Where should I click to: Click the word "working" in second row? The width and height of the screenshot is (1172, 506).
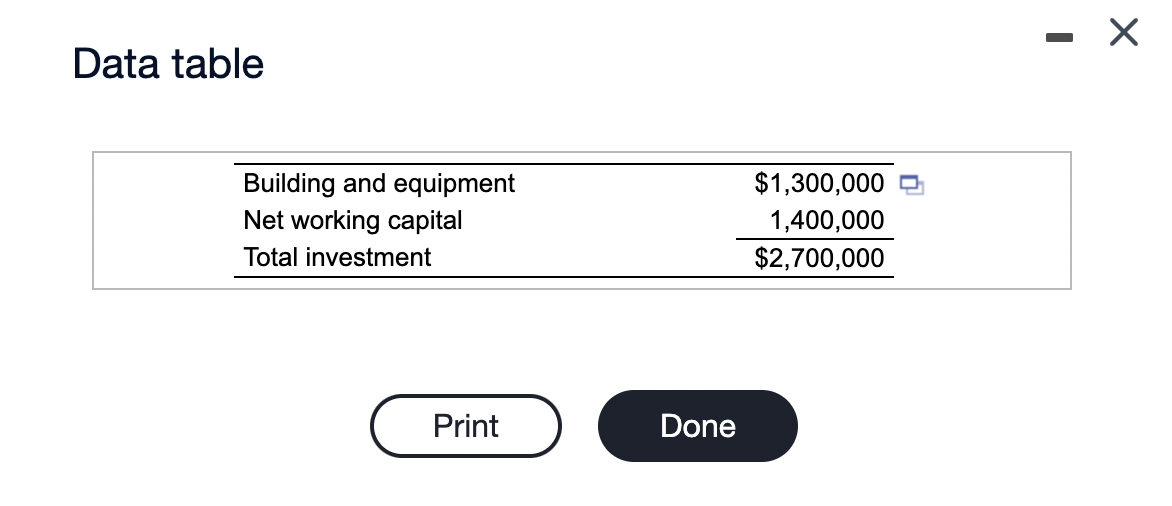click(334, 220)
